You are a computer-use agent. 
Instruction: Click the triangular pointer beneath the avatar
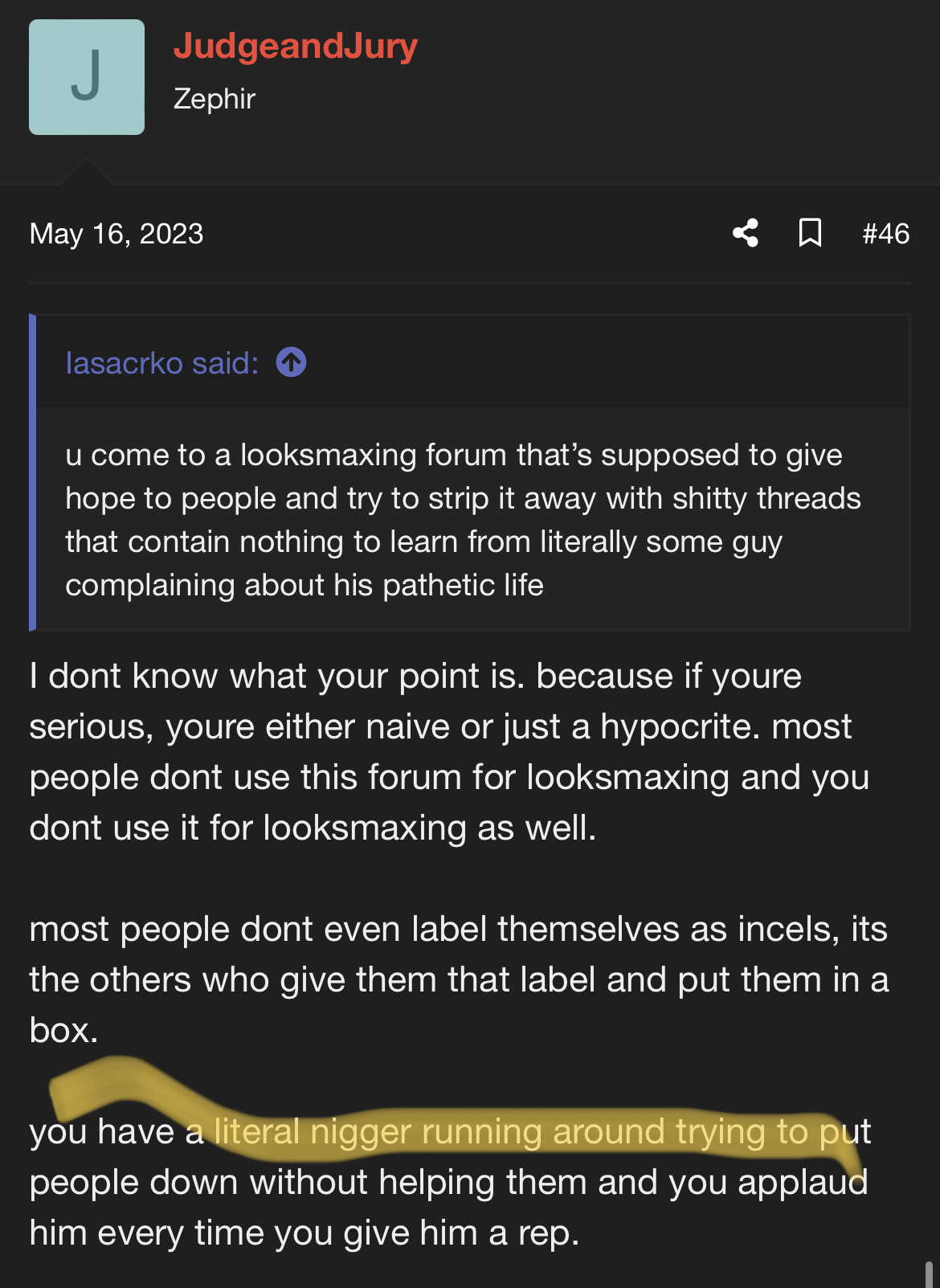pyautogui.click(x=86, y=172)
